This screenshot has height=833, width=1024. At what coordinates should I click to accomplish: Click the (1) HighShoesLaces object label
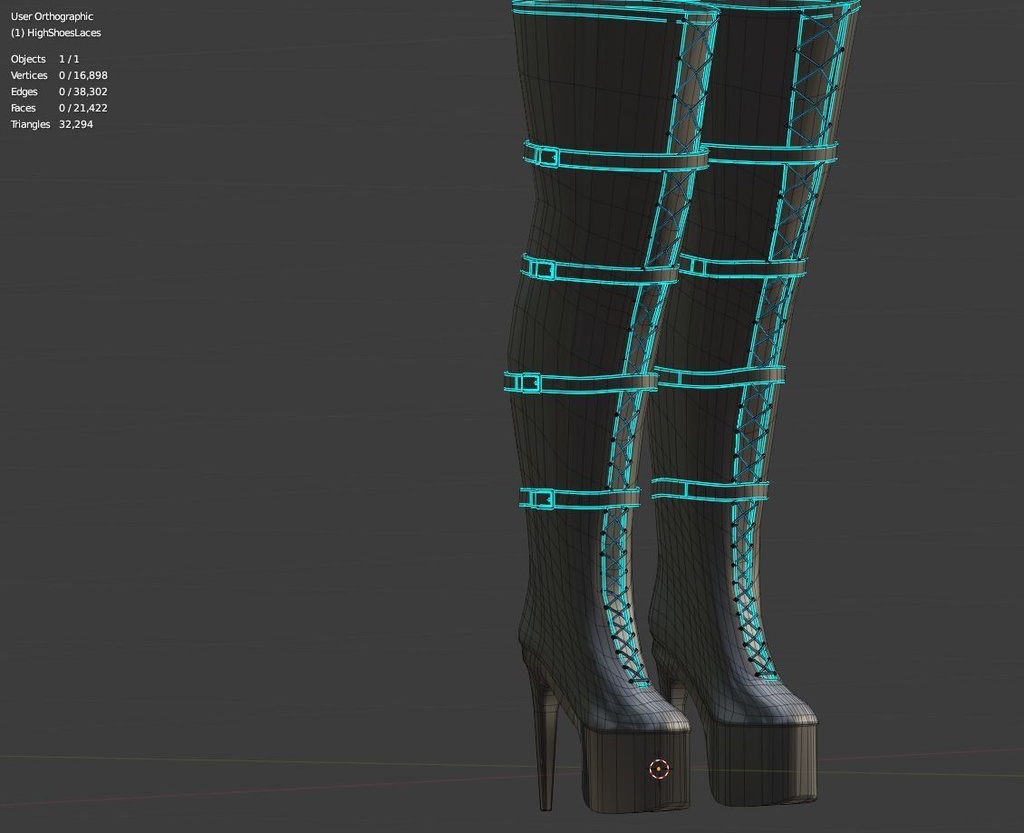[55, 32]
